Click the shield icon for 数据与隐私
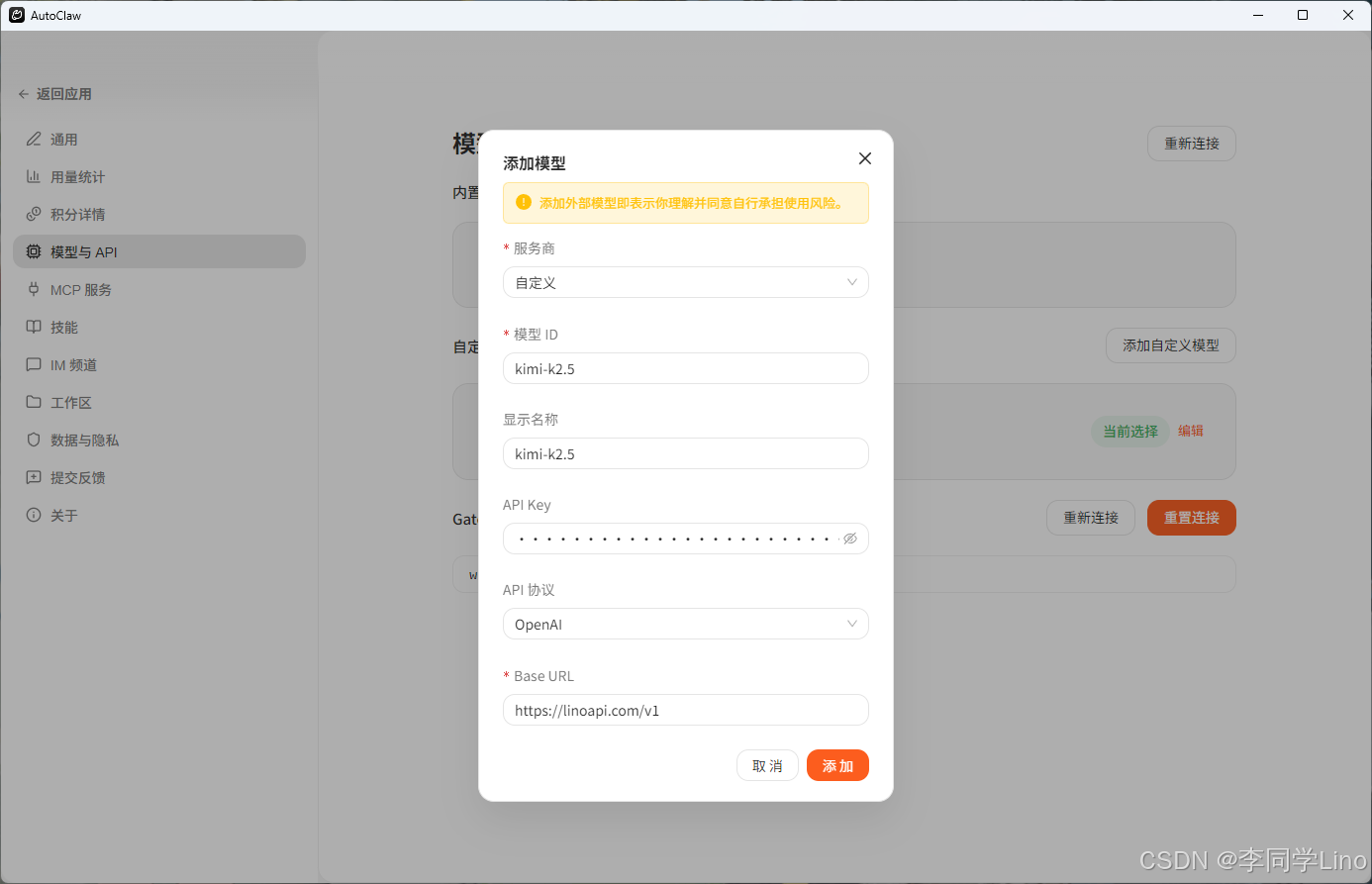This screenshot has height=884, width=1372. coord(34,441)
